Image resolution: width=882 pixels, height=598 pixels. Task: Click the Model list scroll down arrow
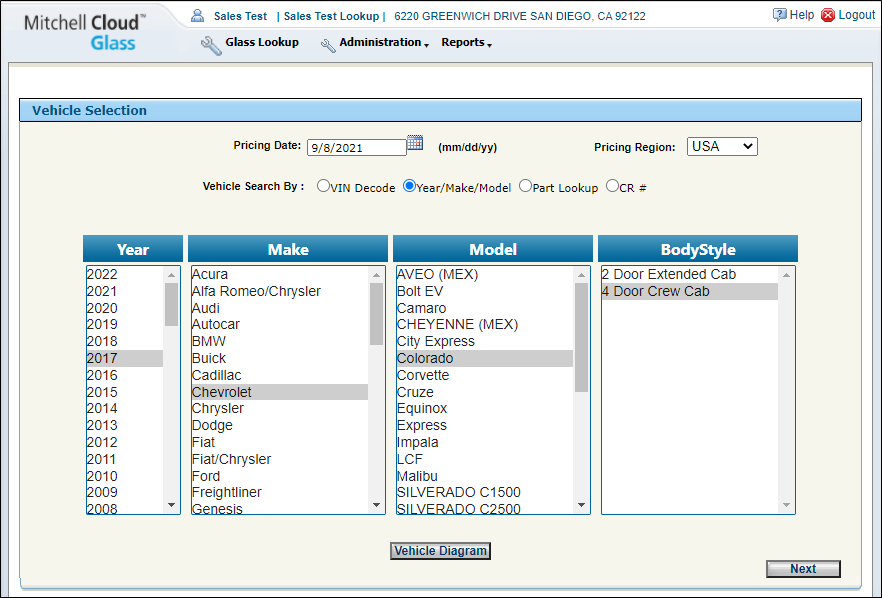click(582, 505)
